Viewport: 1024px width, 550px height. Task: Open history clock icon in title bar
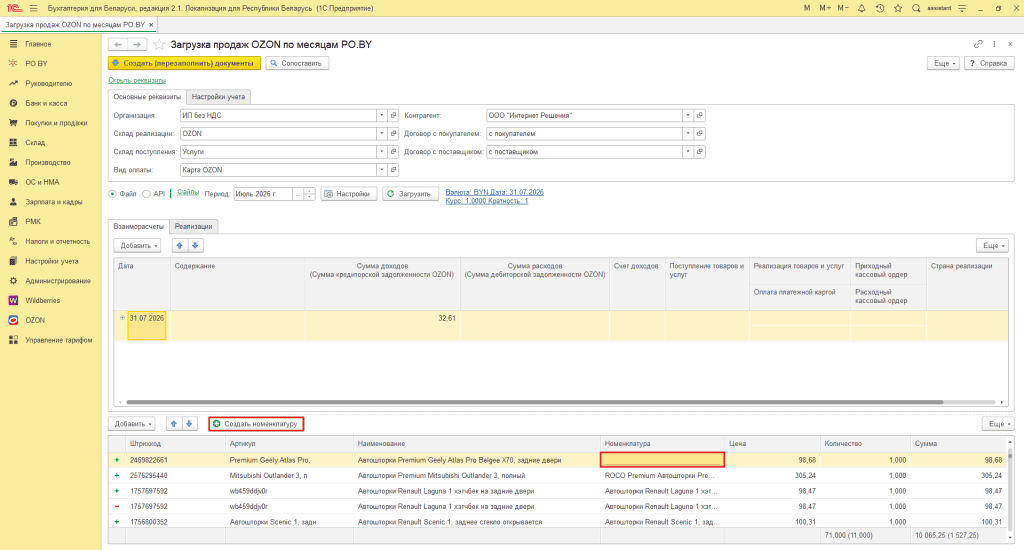[x=880, y=8]
